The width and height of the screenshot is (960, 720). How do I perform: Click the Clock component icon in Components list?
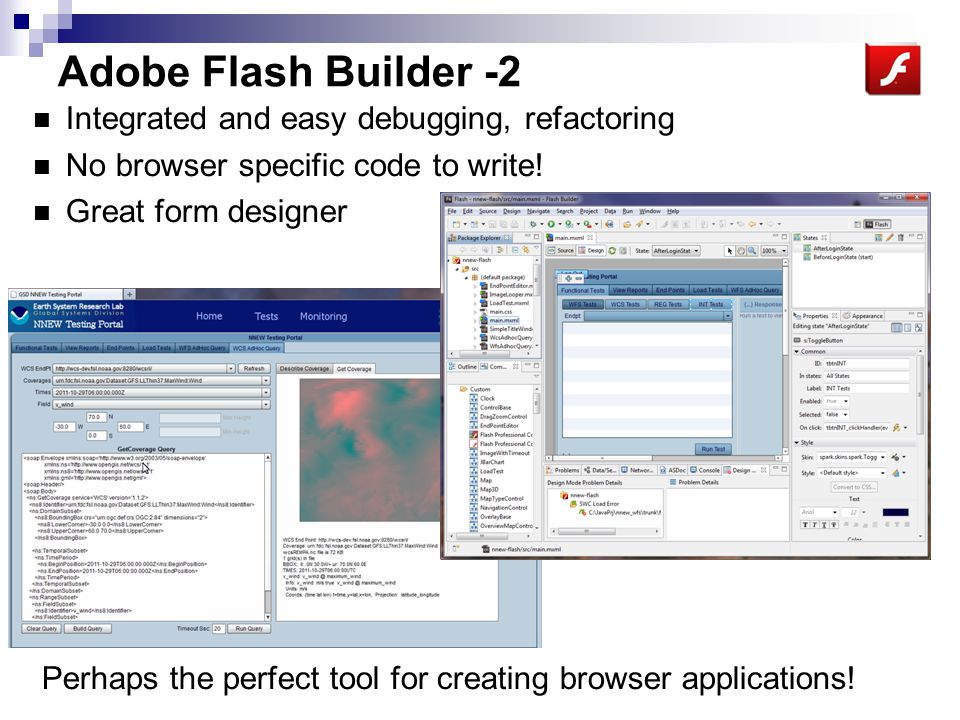click(474, 399)
